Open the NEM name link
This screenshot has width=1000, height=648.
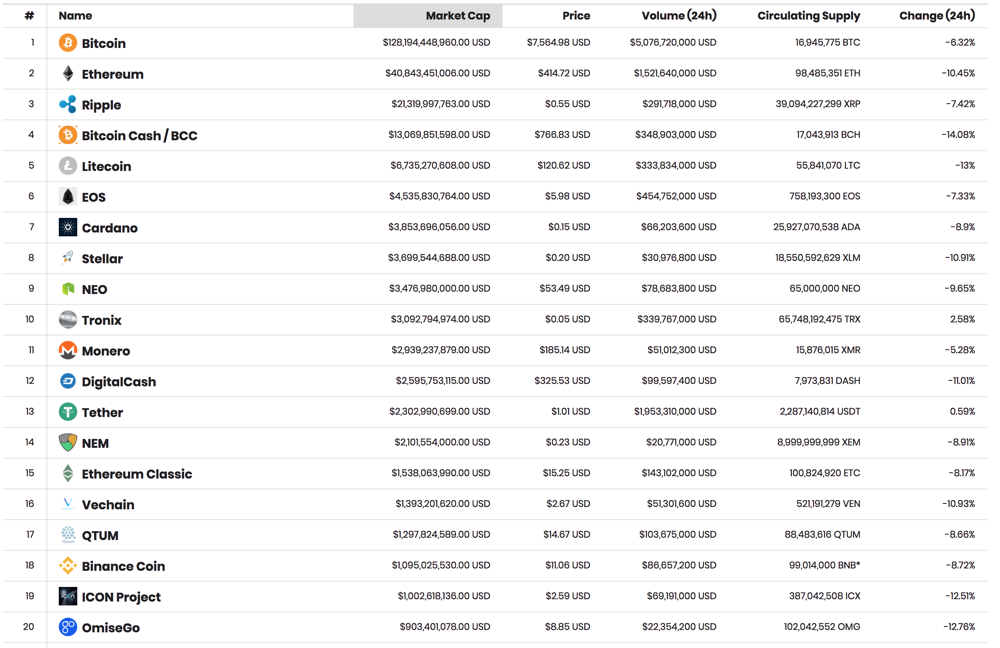click(95, 443)
